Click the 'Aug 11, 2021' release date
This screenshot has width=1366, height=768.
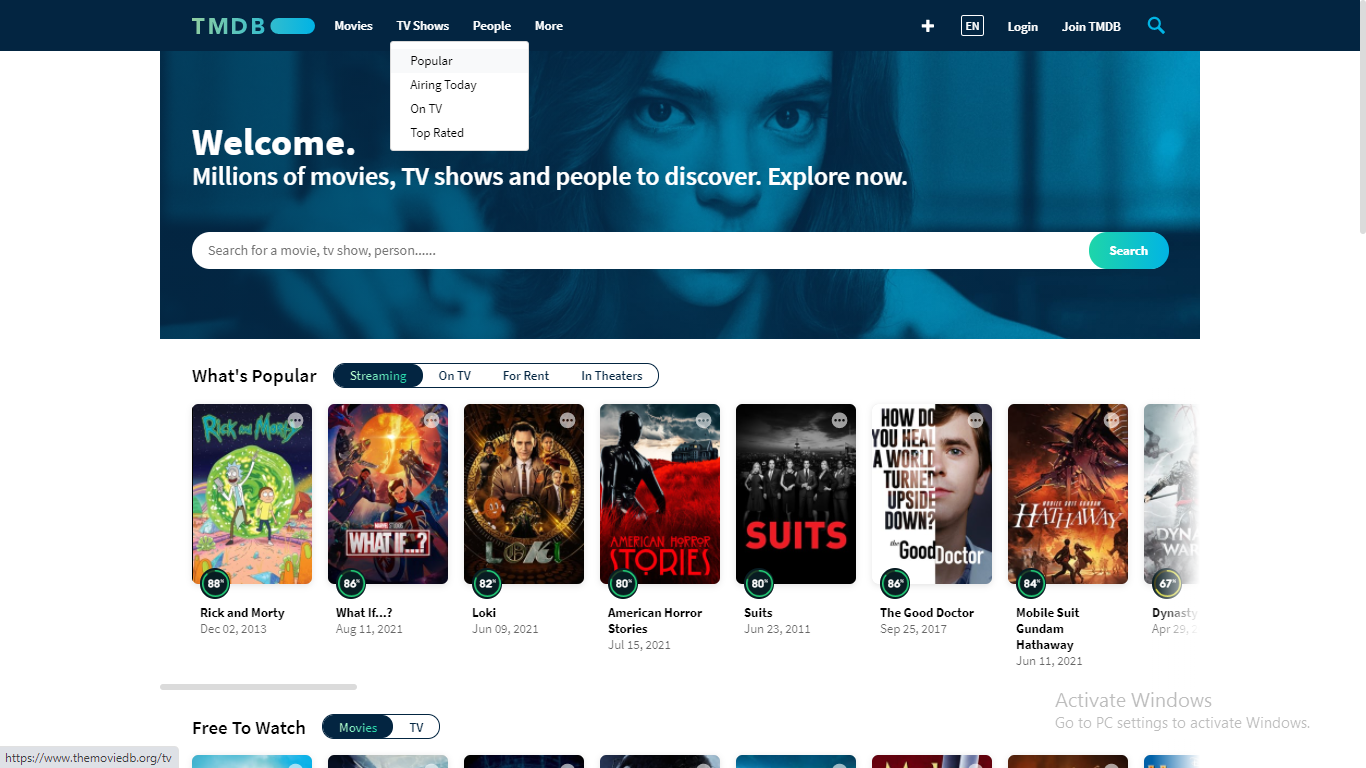(369, 629)
